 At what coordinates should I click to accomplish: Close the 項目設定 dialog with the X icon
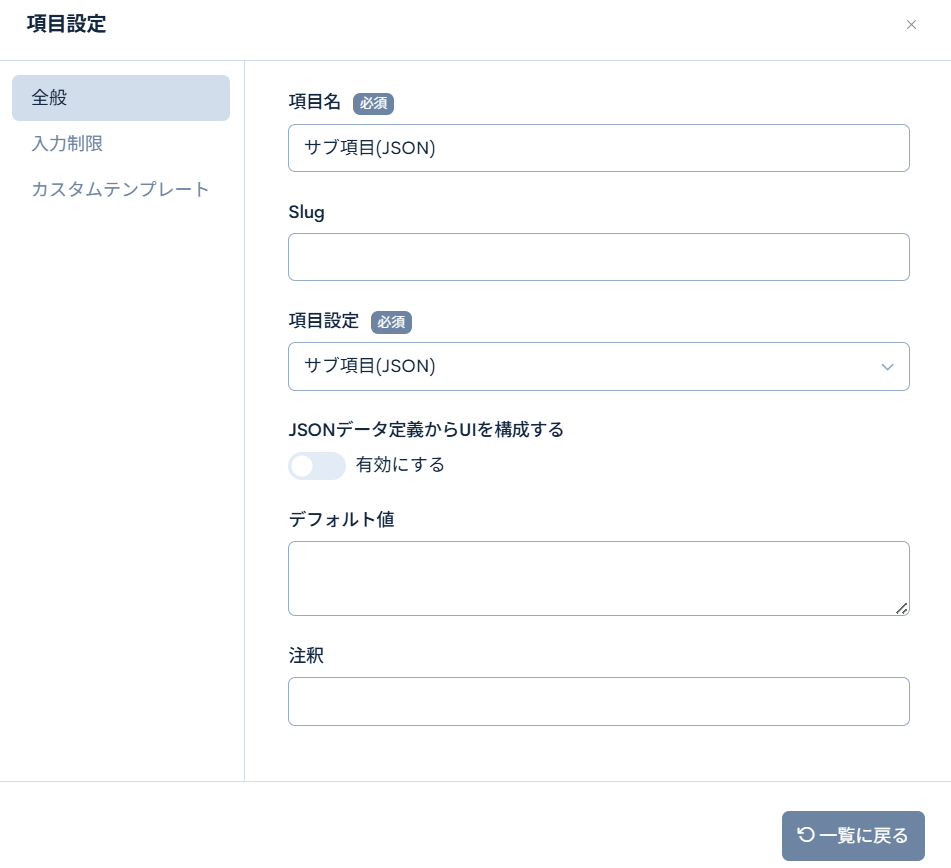(x=911, y=25)
